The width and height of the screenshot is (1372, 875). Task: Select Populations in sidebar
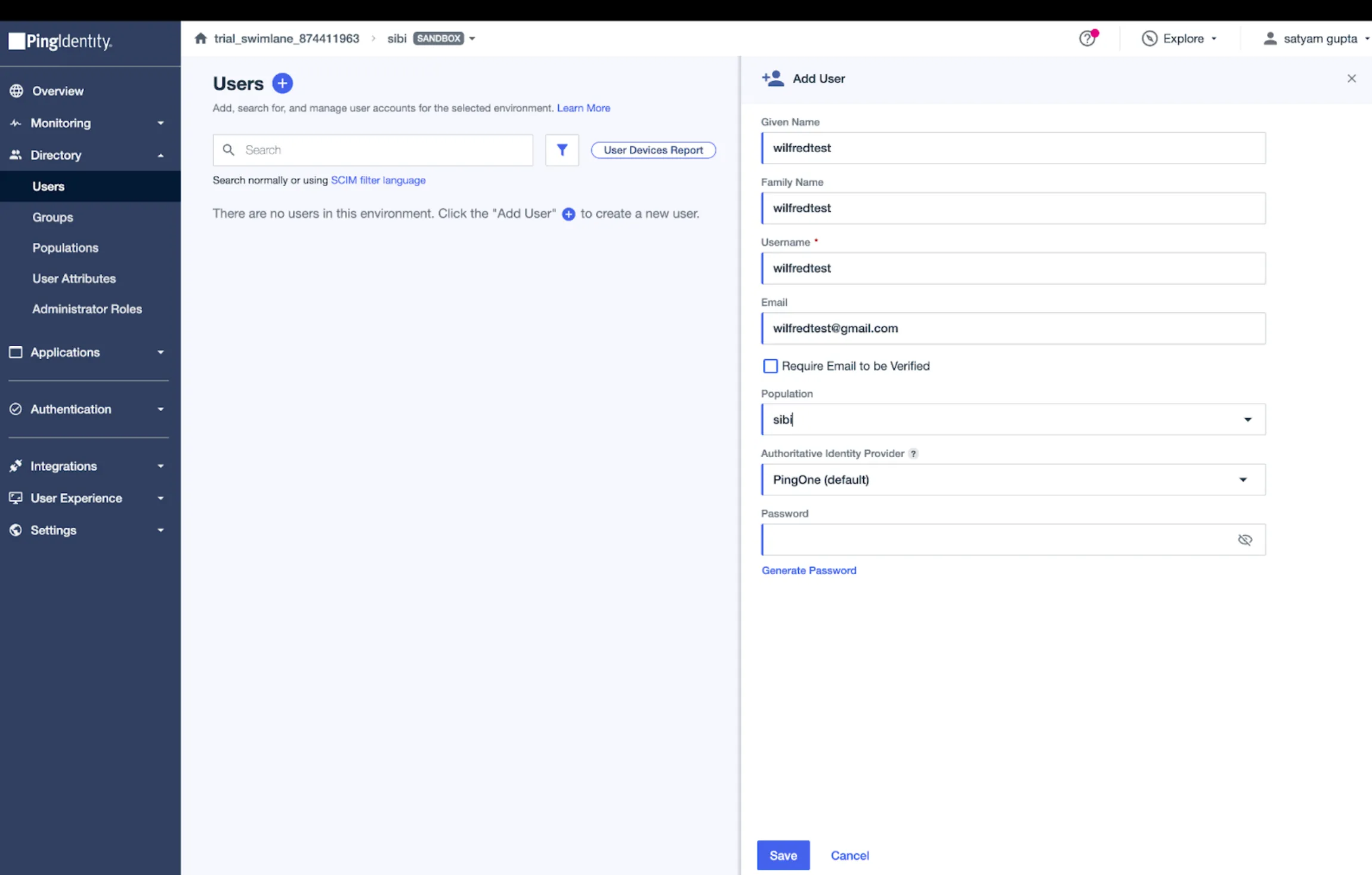(65, 248)
